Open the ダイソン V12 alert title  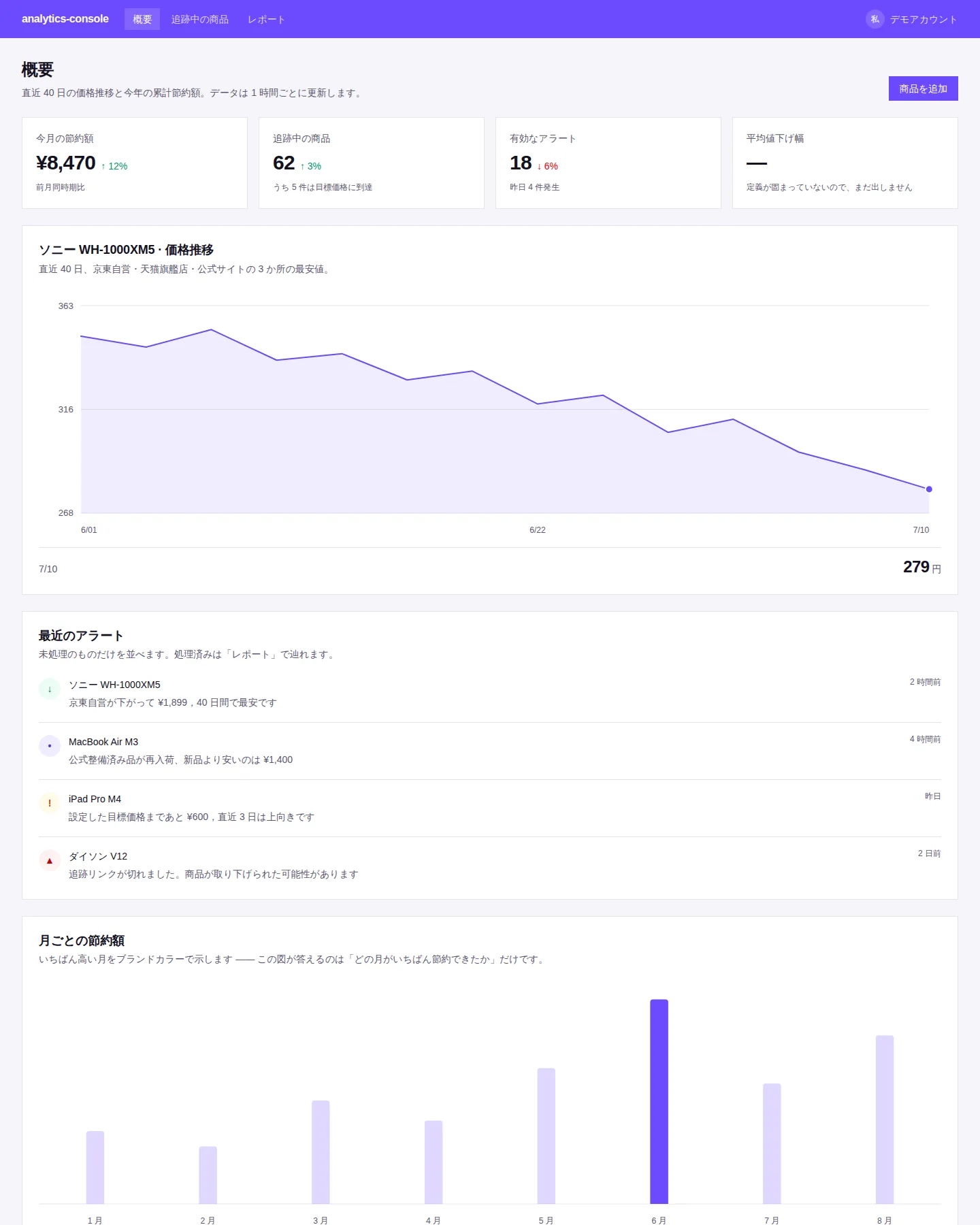pos(98,856)
